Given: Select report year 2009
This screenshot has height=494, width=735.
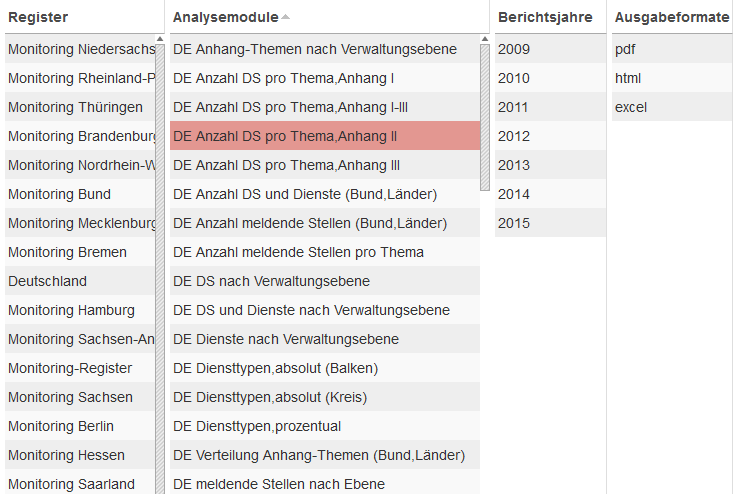Looking at the screenshot, I should [514, 49].
